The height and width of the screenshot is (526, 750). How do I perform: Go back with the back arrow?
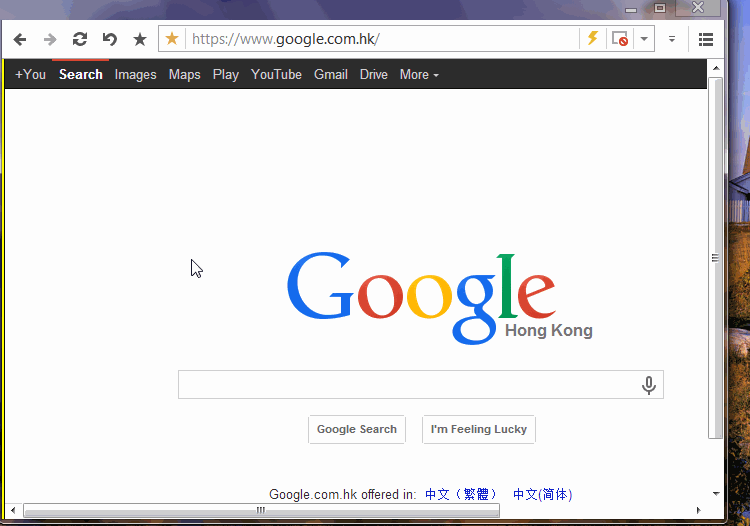[x=20, y=39]
